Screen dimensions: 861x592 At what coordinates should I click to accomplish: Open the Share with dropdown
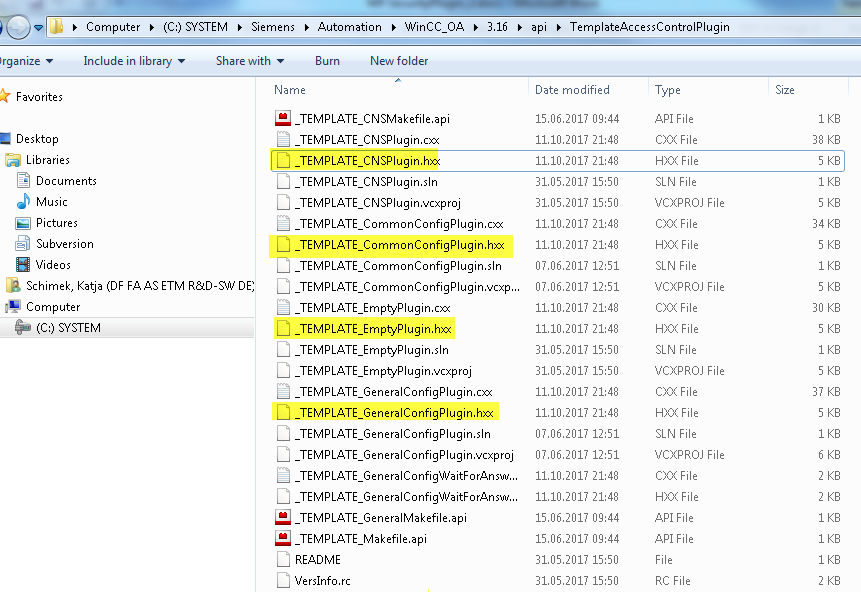[249, 61]
